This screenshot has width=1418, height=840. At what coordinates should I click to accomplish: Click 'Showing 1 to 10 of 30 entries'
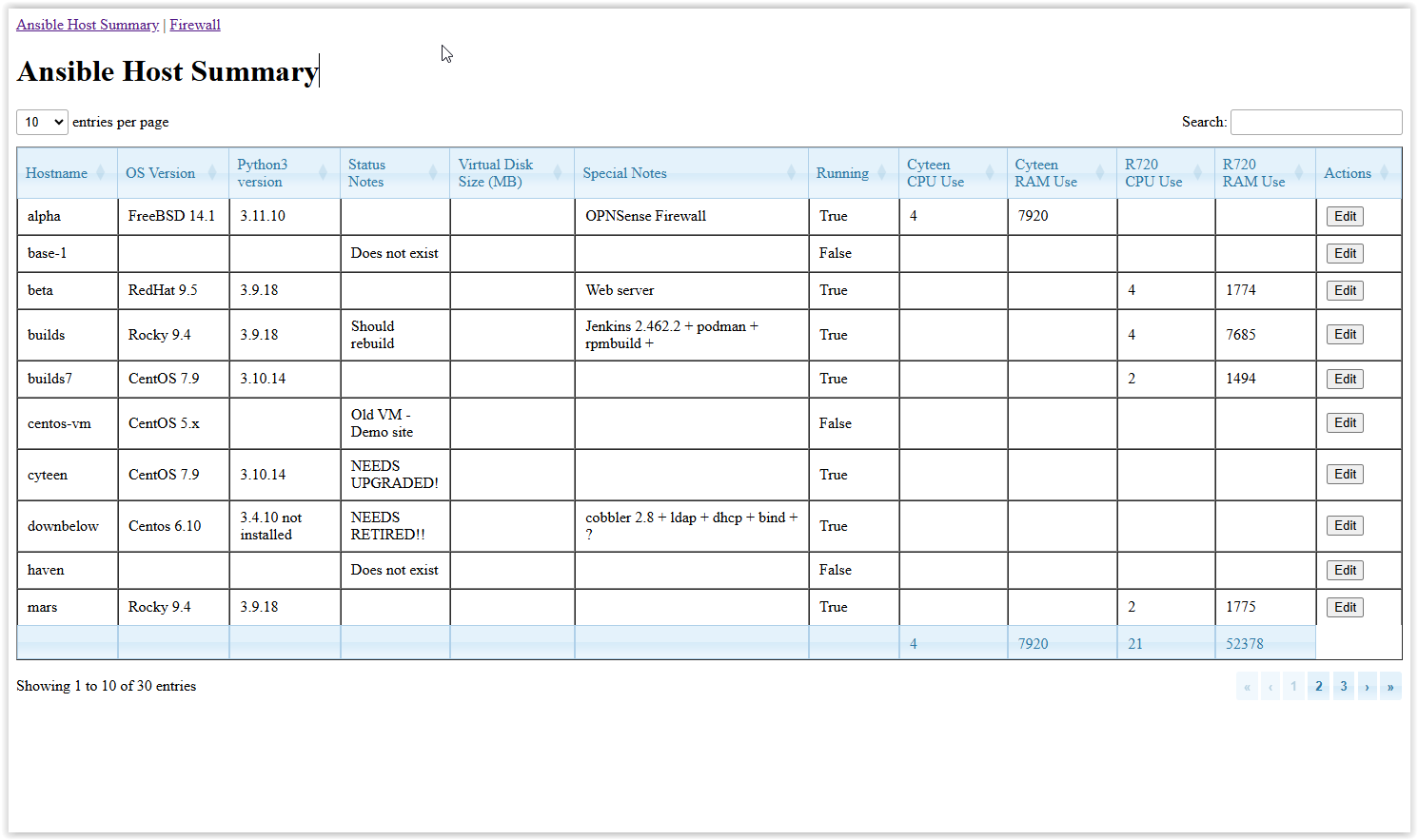(x=106, y=686)
